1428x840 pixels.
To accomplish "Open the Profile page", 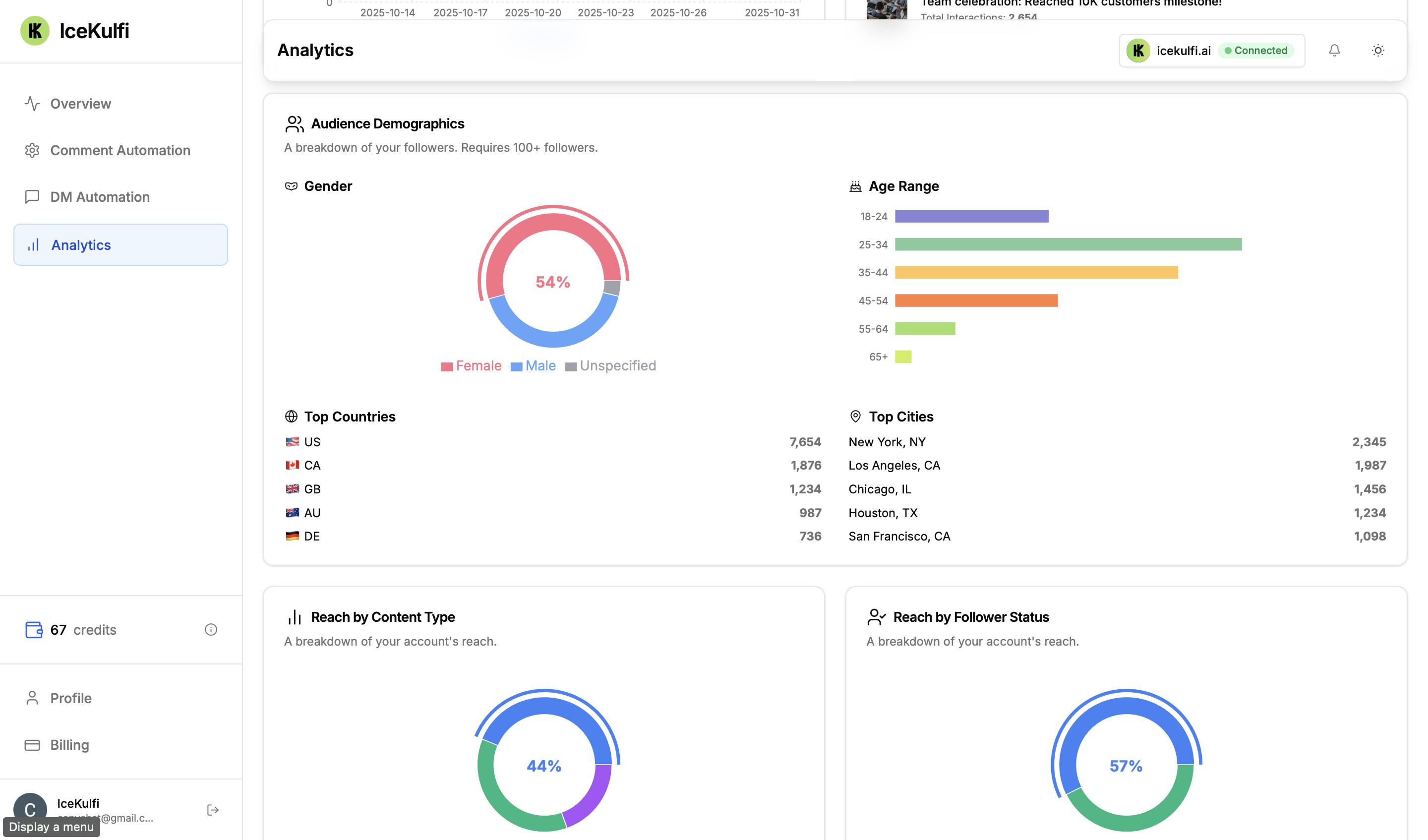I will [71, 698].
